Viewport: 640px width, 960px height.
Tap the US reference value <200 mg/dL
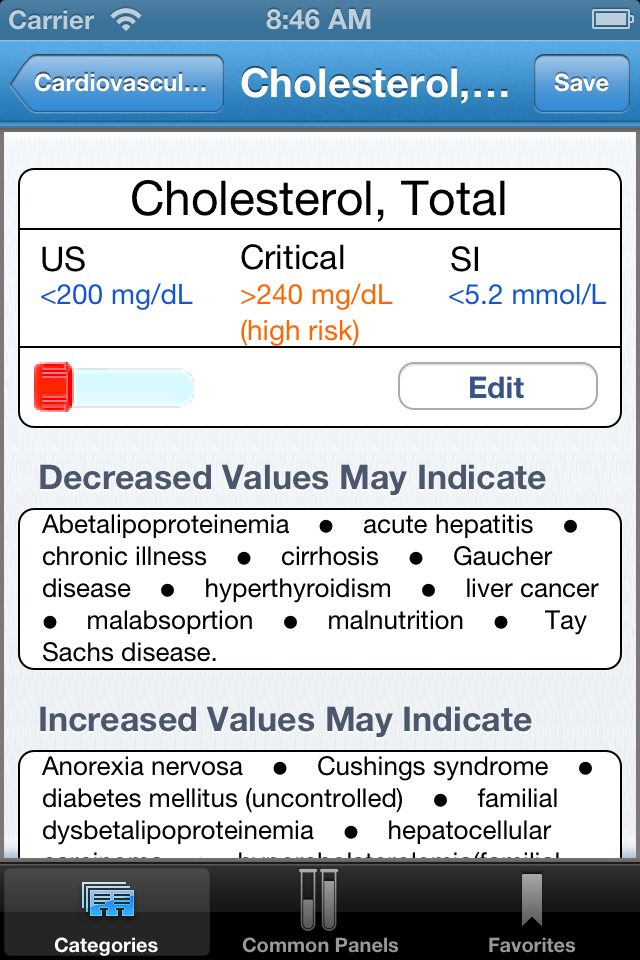click(x=116, y=295)
